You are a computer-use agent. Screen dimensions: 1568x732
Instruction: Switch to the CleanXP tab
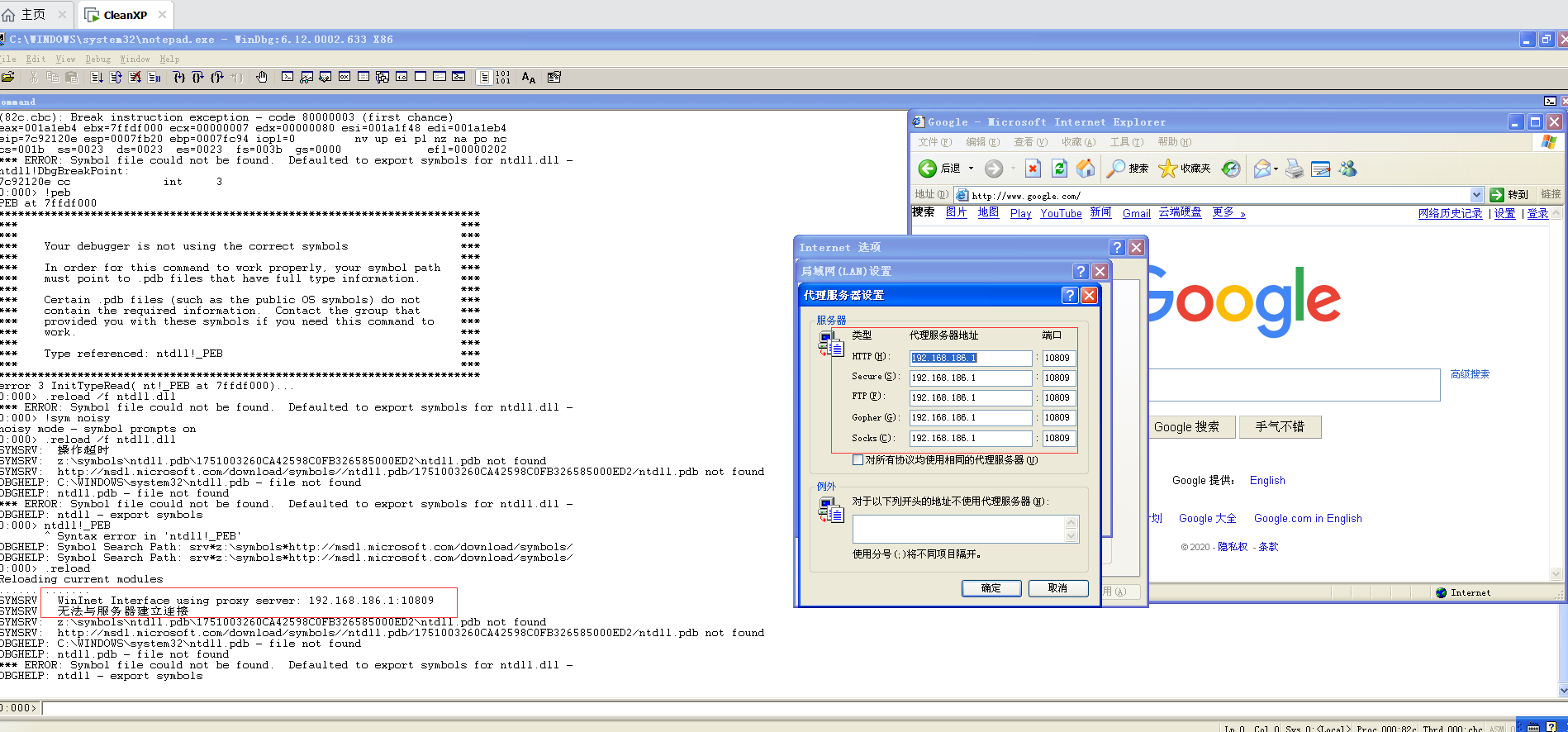(x=125, y=15)
